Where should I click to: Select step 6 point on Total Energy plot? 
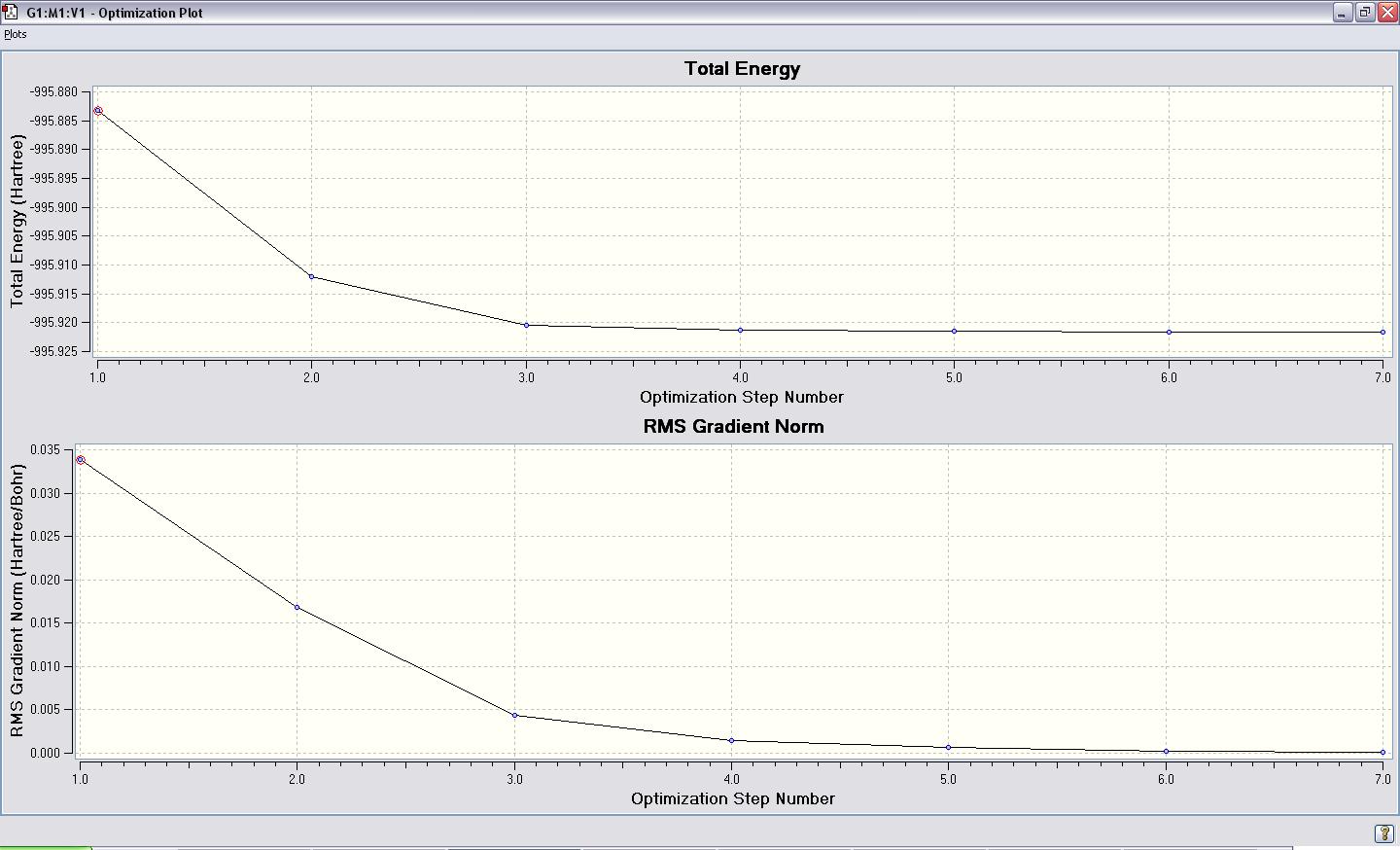tap(1169, 332)
